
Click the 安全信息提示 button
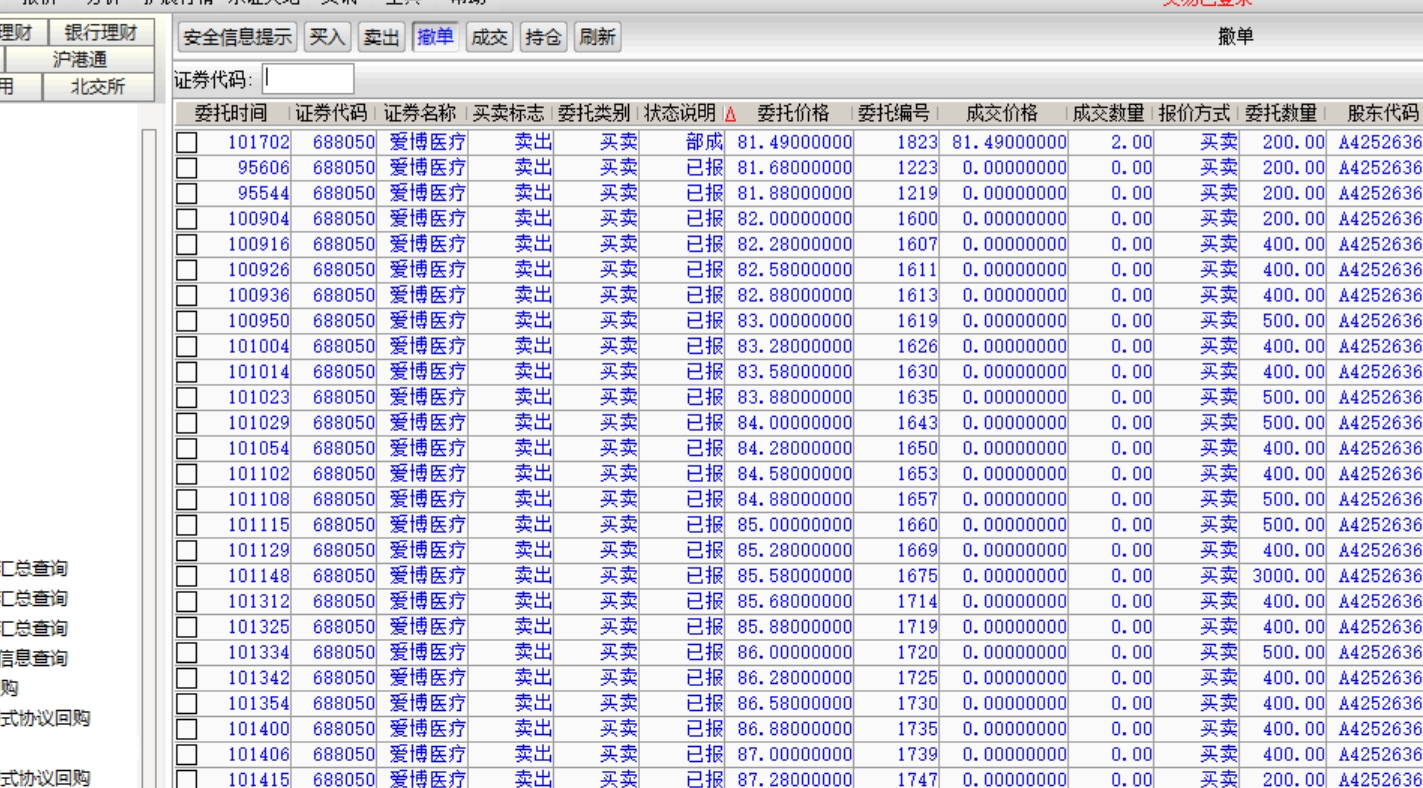click(x=237, y=37)
